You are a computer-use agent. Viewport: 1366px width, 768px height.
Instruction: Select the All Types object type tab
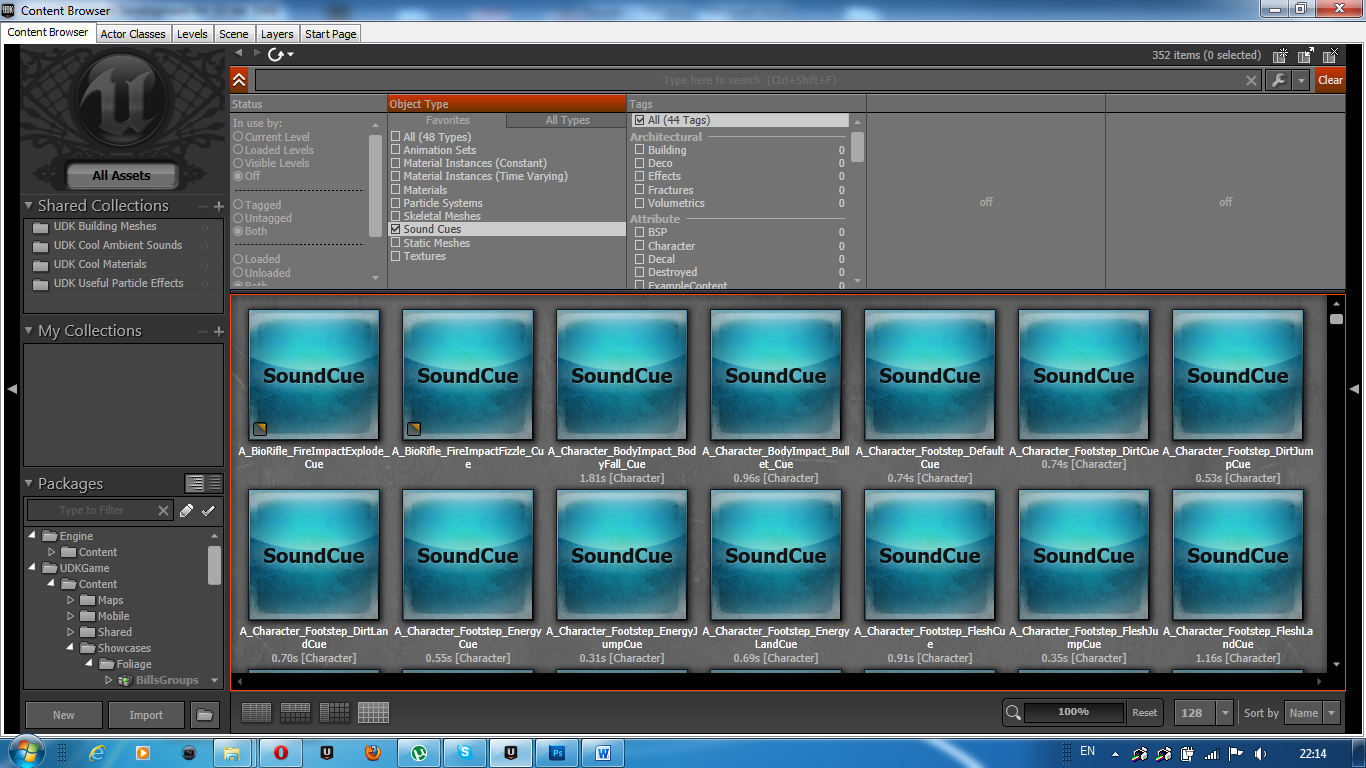coord(567,121)
